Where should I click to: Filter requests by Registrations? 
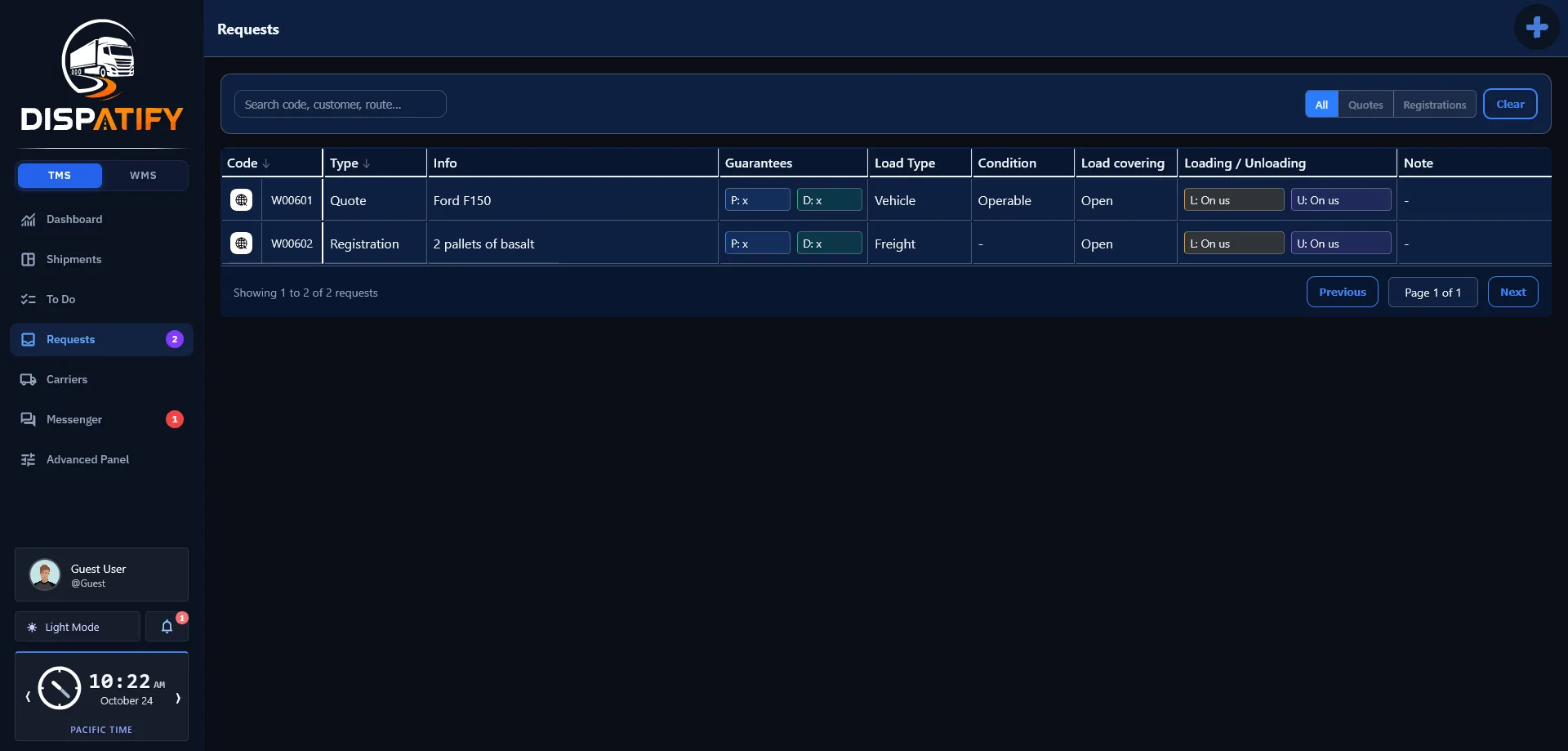pyautogui.click(x=1434, y=105)
